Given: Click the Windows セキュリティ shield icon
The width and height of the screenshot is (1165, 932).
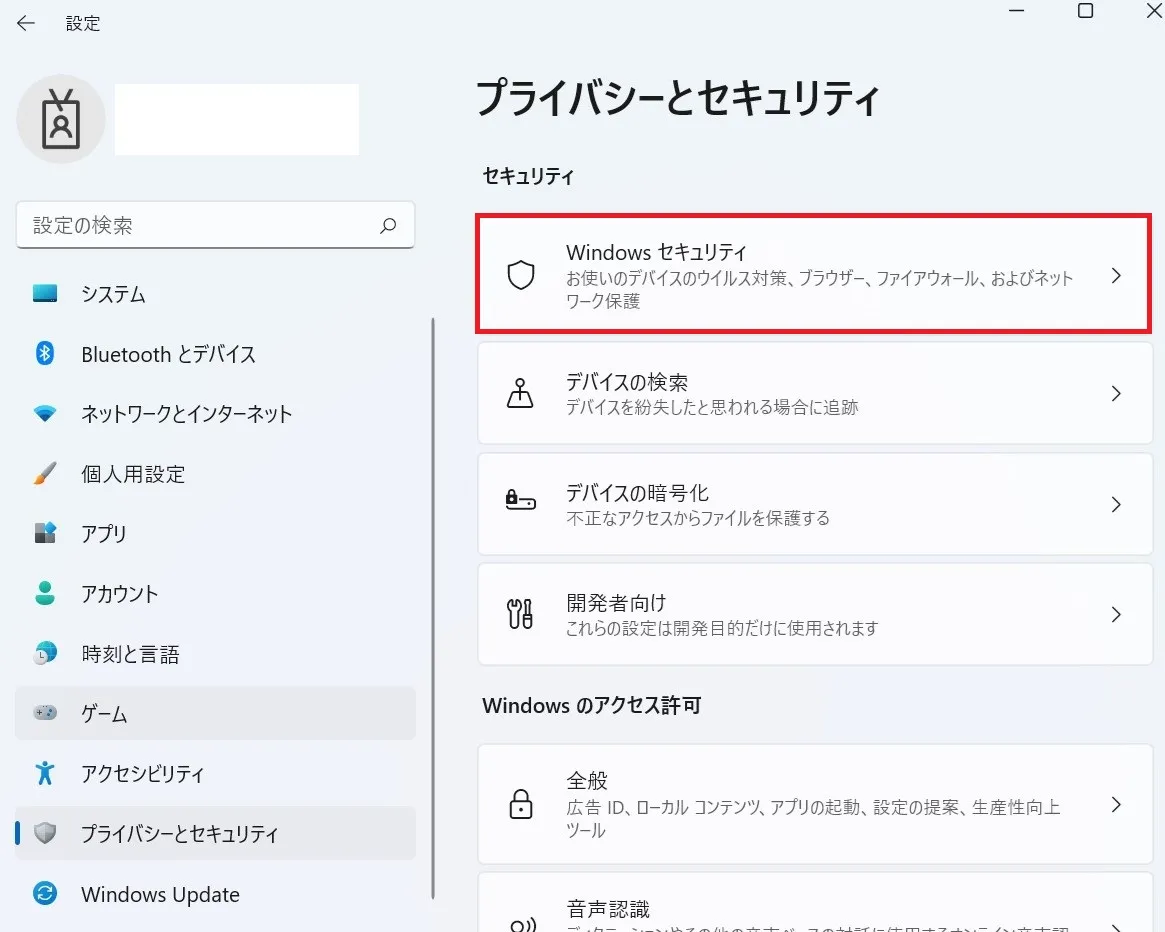Looking at the screenshot, I should (x=521, y=276).
